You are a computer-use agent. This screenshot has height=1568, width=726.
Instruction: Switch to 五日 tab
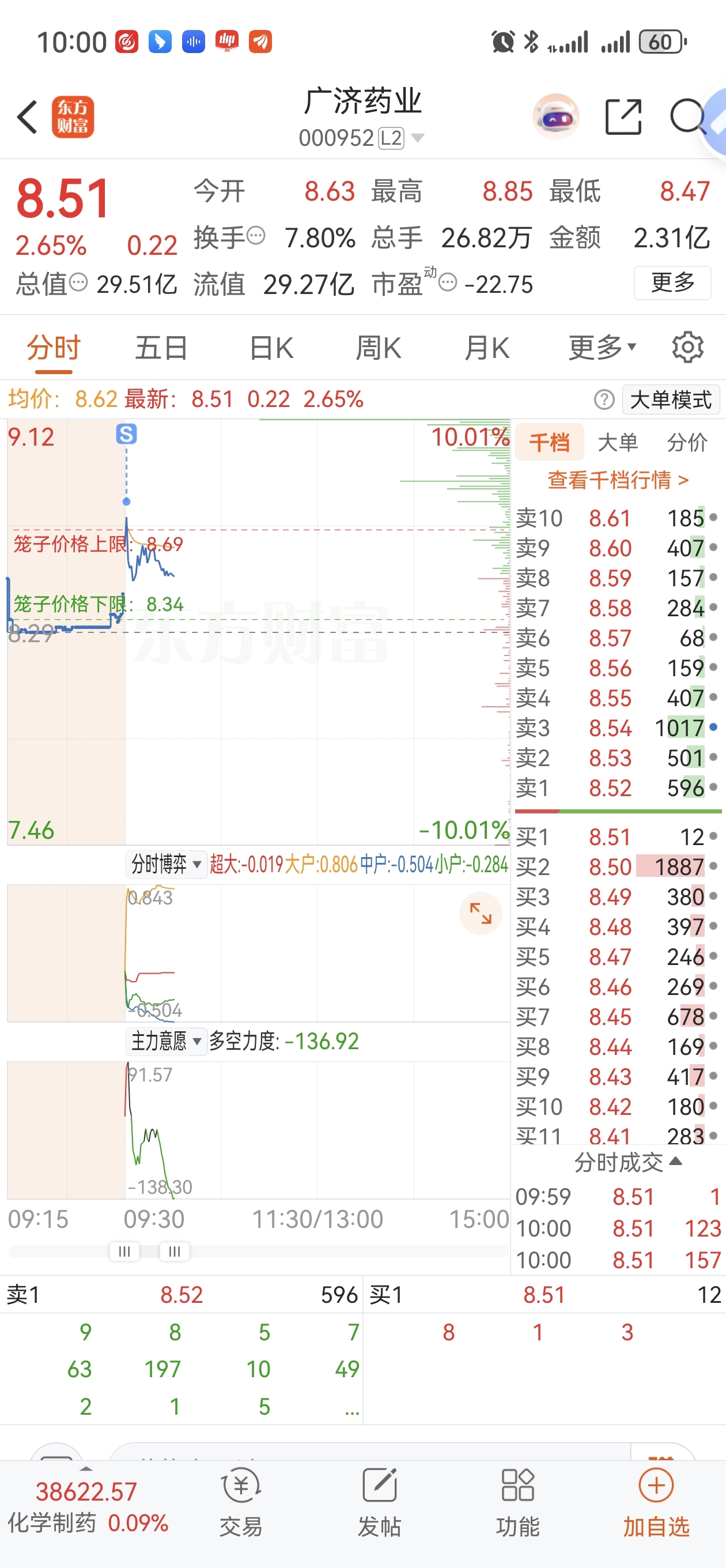[161, 348]
